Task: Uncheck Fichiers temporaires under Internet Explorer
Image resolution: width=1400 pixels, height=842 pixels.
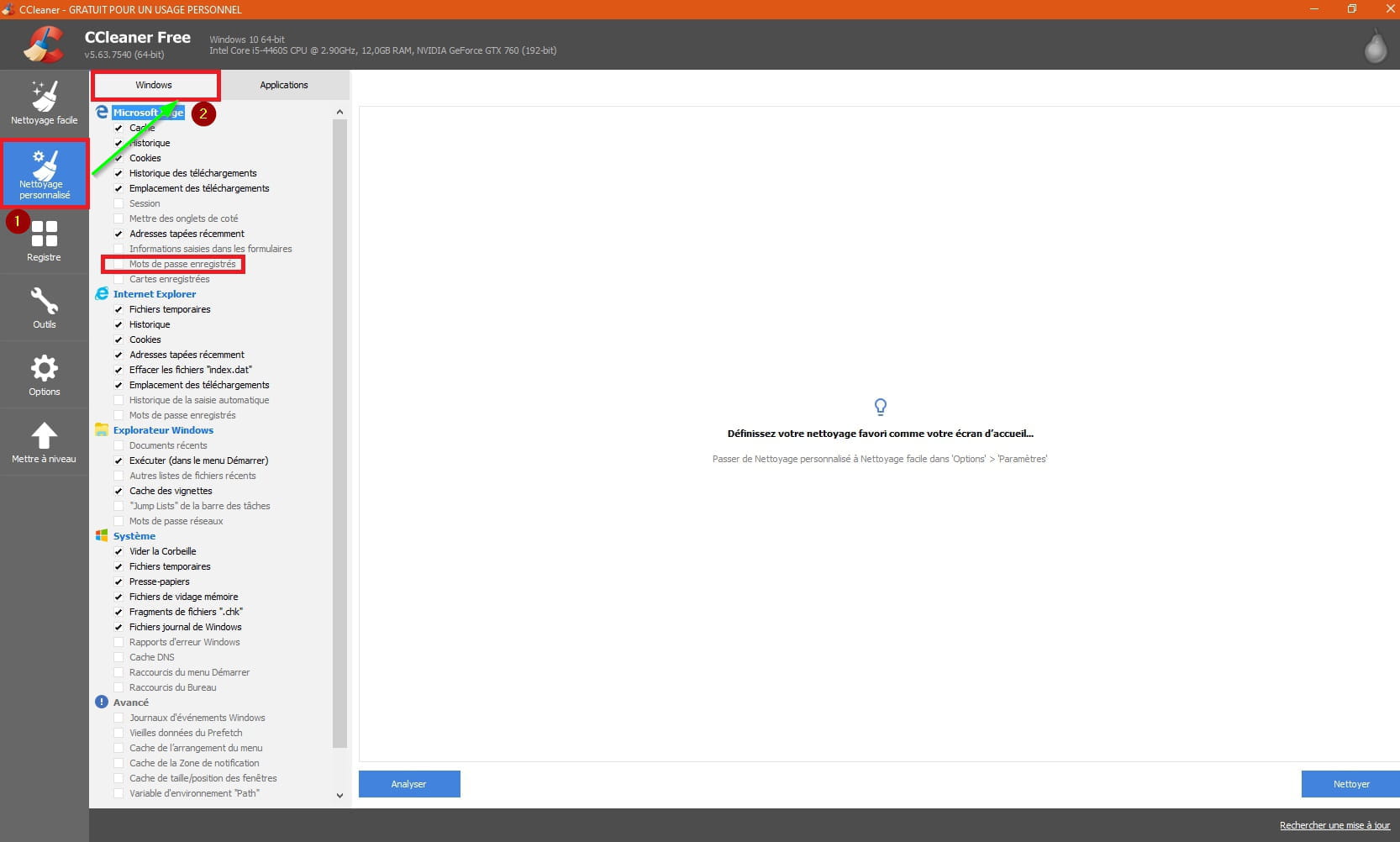Action: tap(118, 309)
